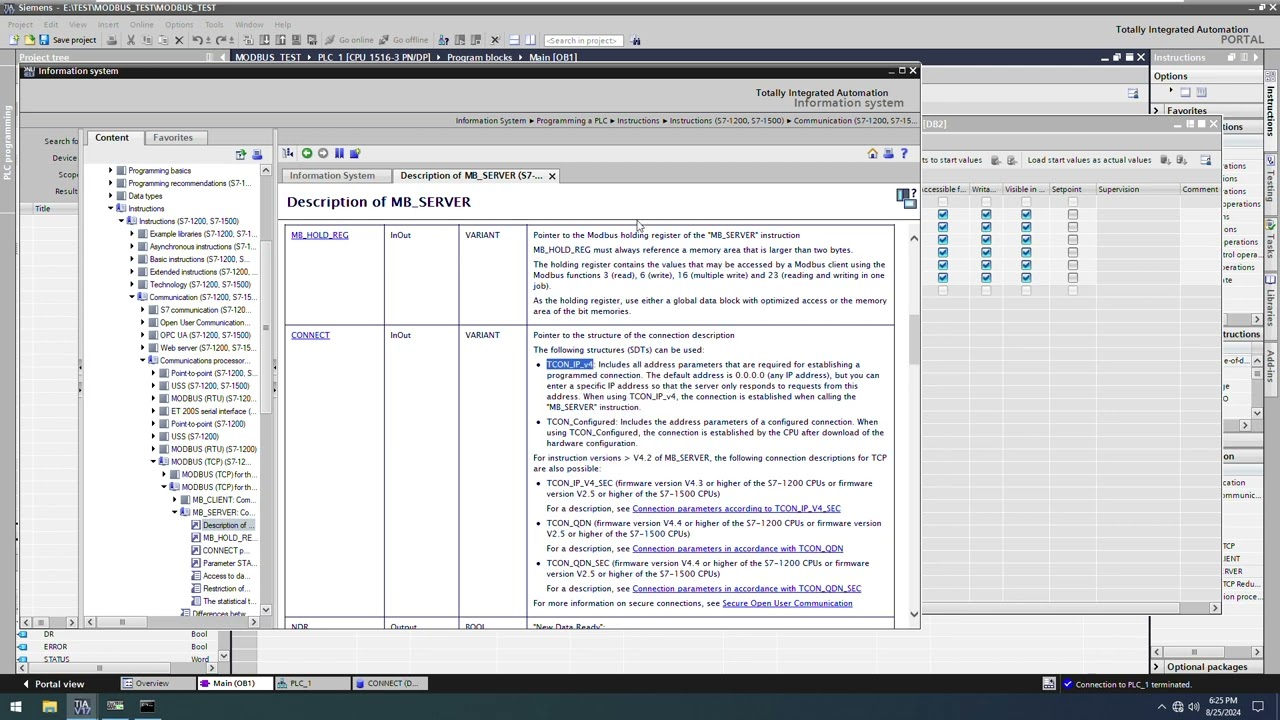Click the Home icon in Information system
This screenshot has height=720, width=1280.
pyautogui.click(x=872, y=153)
